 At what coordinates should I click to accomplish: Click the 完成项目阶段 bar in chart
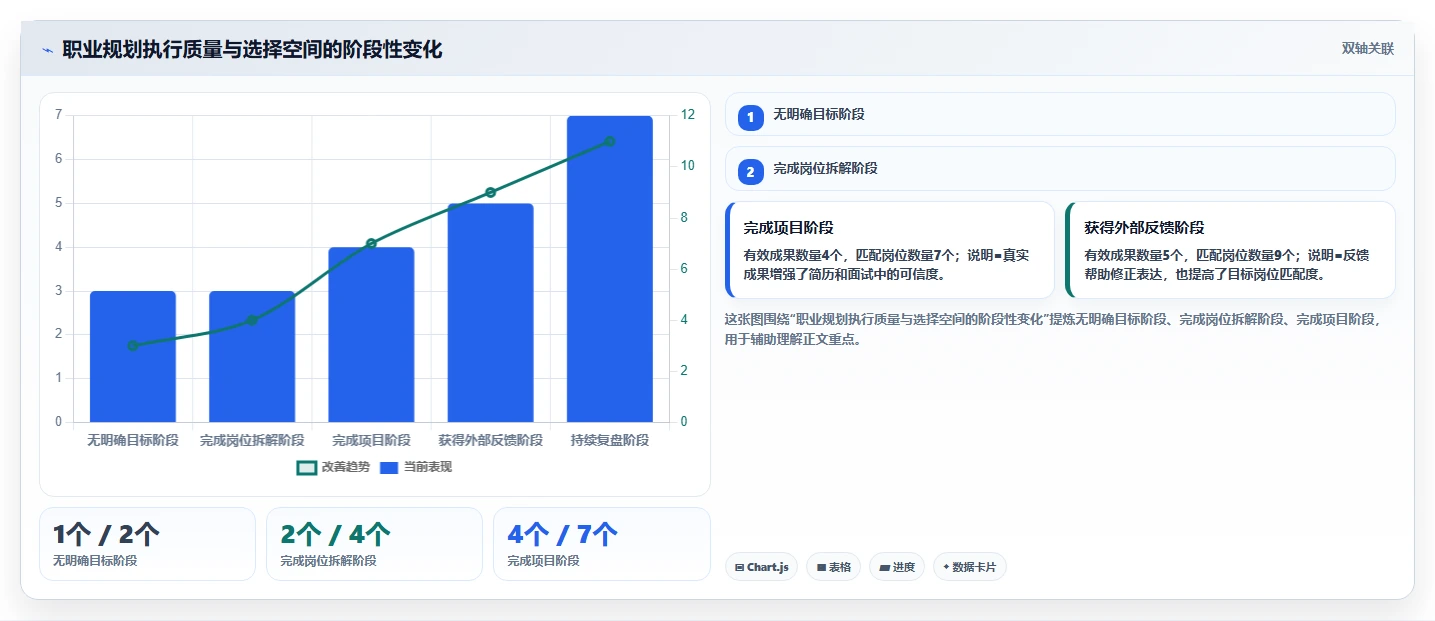pos(371,335)
